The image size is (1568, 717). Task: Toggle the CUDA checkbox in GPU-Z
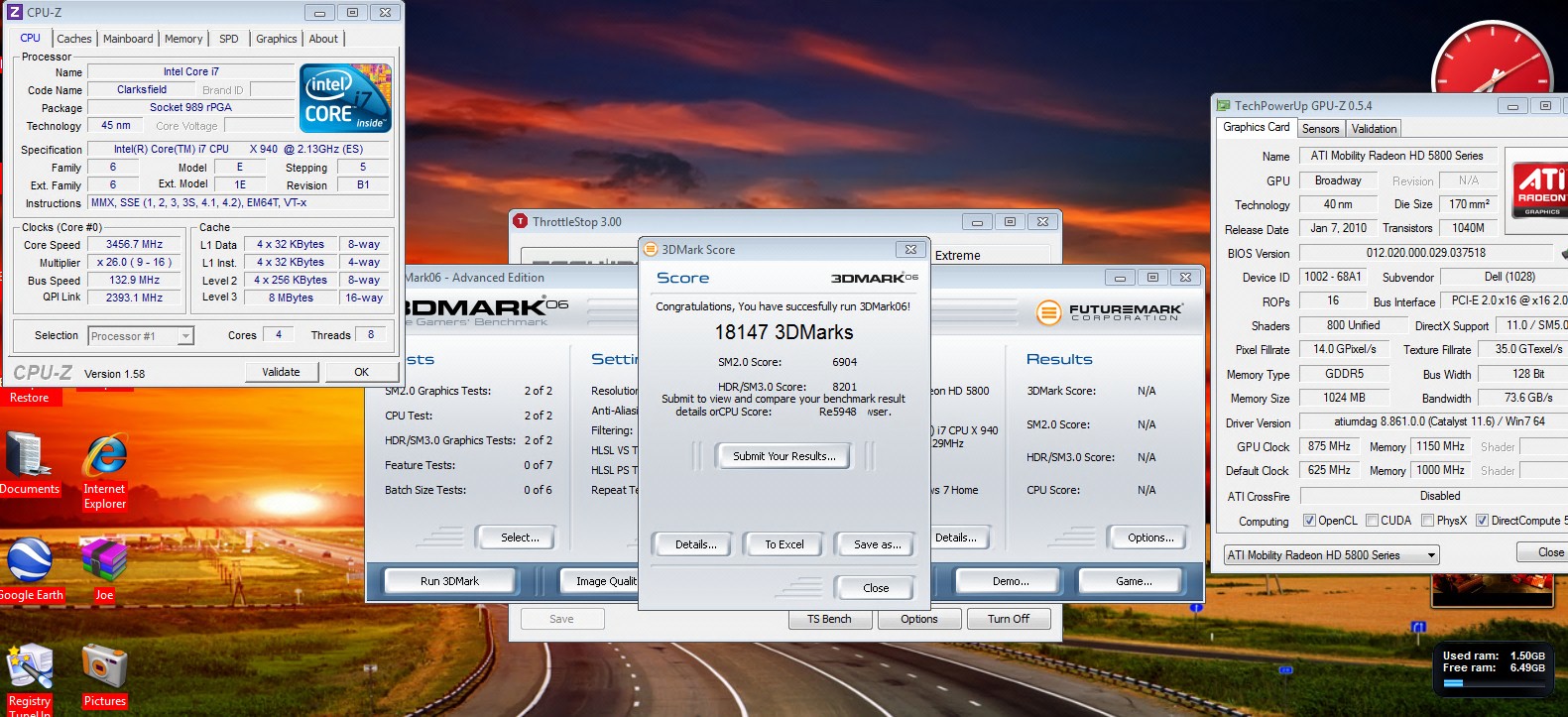tap(1372, 521)
